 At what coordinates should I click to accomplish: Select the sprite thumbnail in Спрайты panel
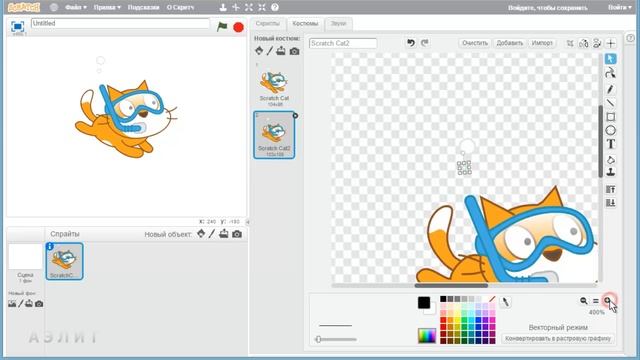click(x=64, y=261)
